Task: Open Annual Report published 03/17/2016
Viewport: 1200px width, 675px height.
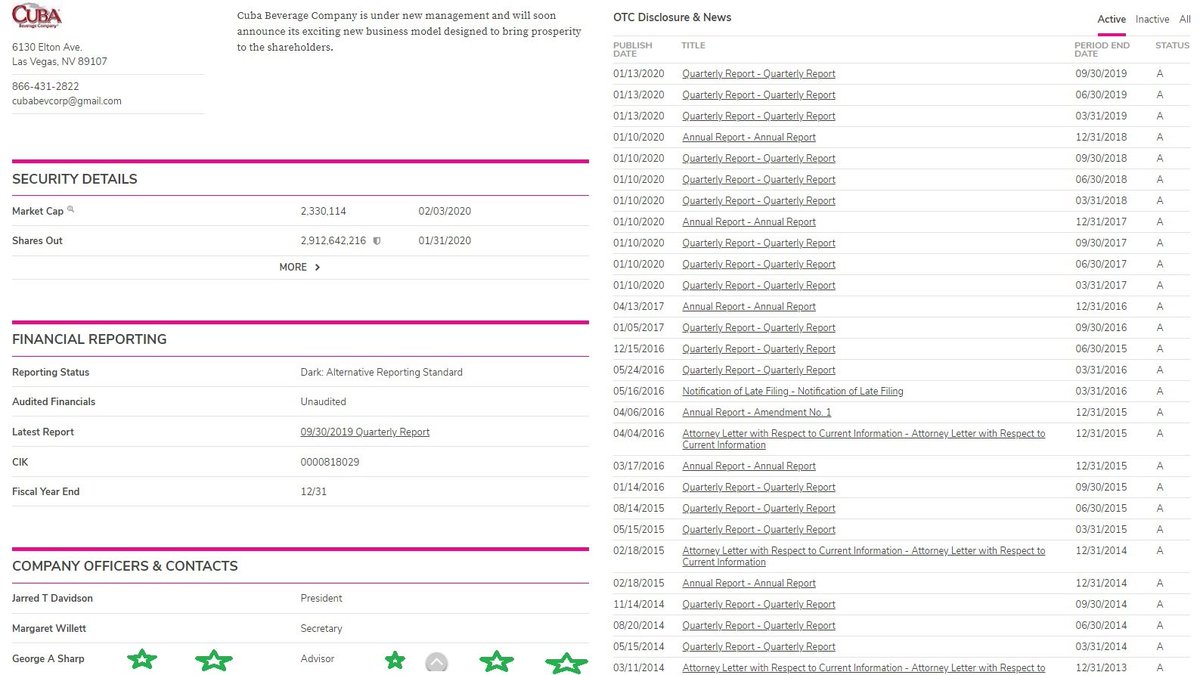Action: (x=749, y=466)
